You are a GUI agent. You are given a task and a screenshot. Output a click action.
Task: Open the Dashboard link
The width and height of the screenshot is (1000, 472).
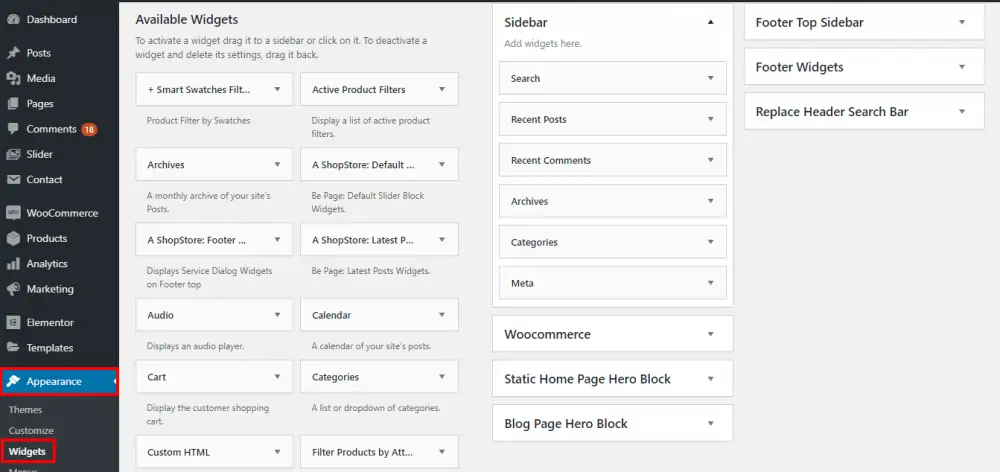(52, 20)
